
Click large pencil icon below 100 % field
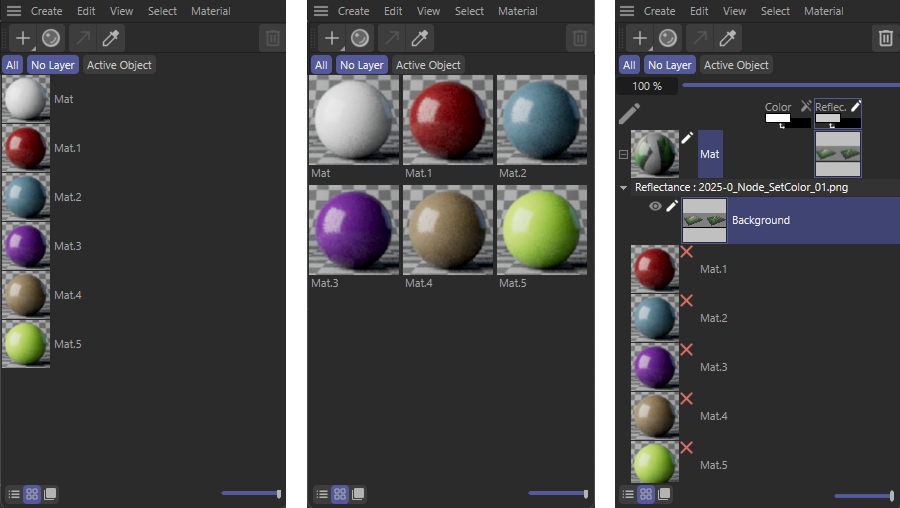tap(630, 114)
